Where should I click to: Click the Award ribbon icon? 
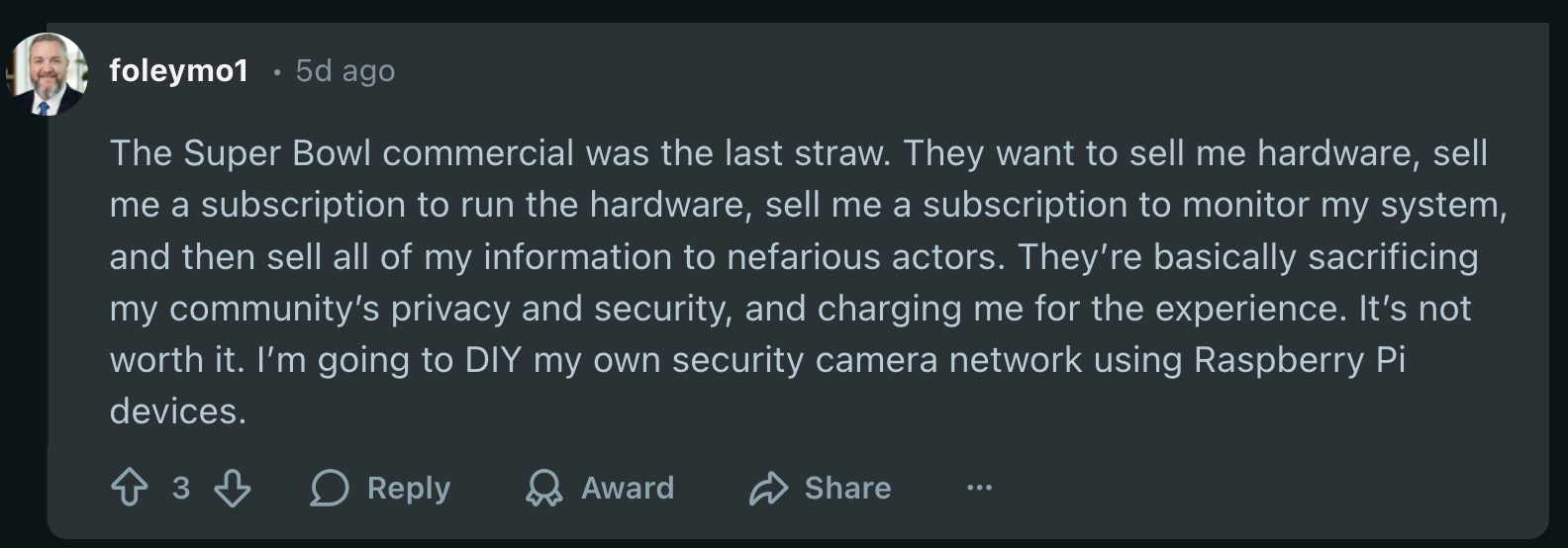[x=543, y=488]
